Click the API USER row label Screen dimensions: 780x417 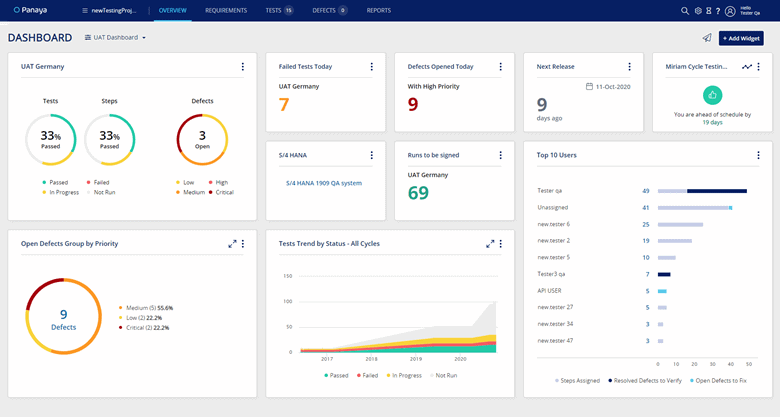click(x=549, y=291)
